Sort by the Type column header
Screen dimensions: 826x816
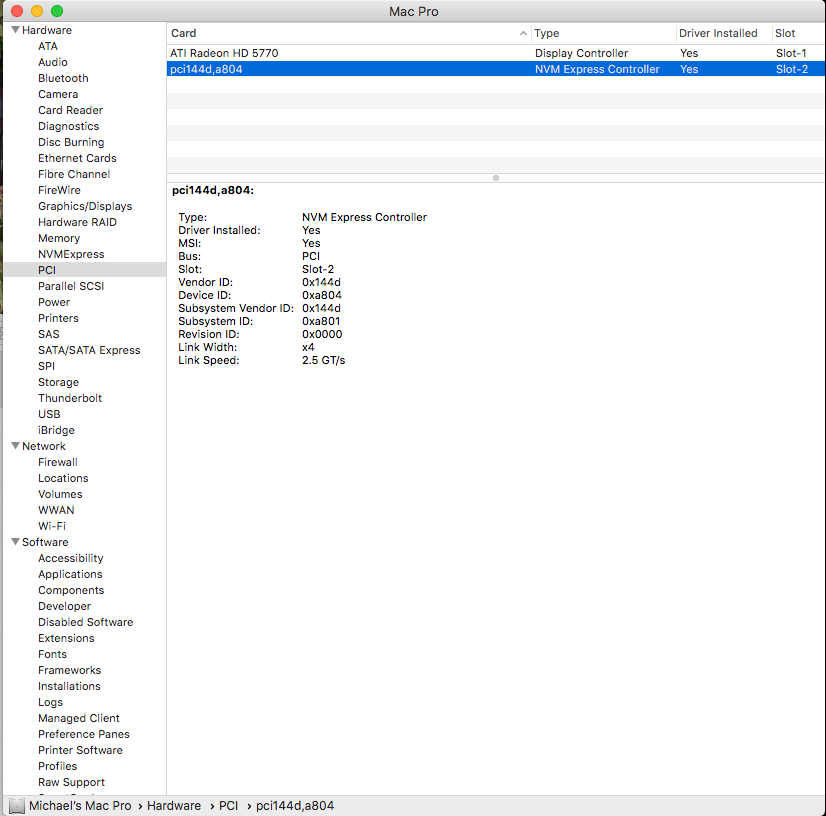pos(603,33)
